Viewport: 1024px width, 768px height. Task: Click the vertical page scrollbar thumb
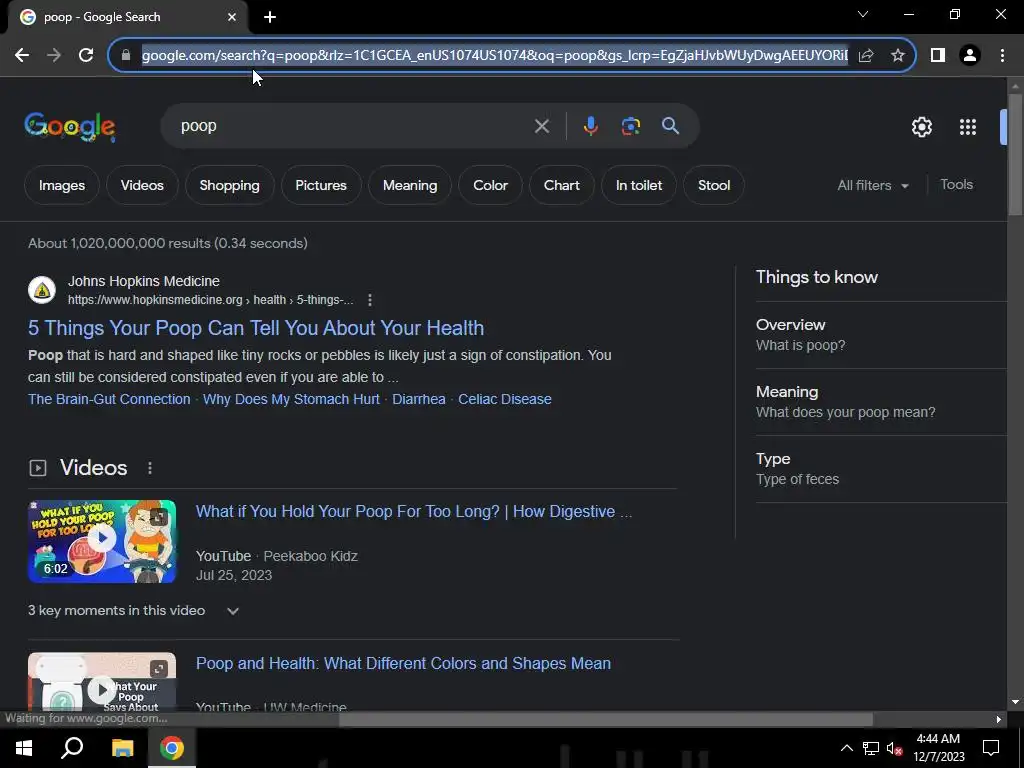pos(1015,154)
